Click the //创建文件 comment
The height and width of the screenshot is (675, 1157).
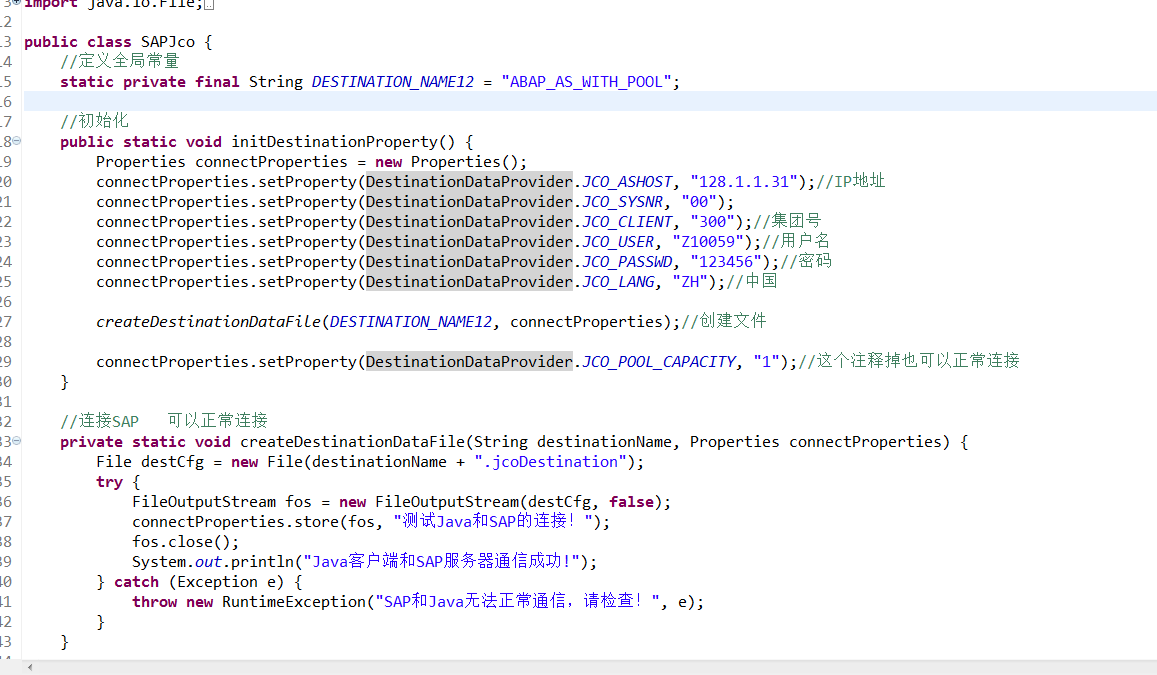click(x=724, y=322)
